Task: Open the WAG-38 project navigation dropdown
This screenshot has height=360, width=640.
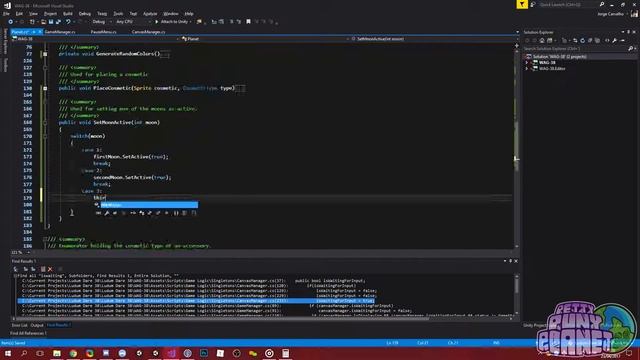Action: (96, 39)
